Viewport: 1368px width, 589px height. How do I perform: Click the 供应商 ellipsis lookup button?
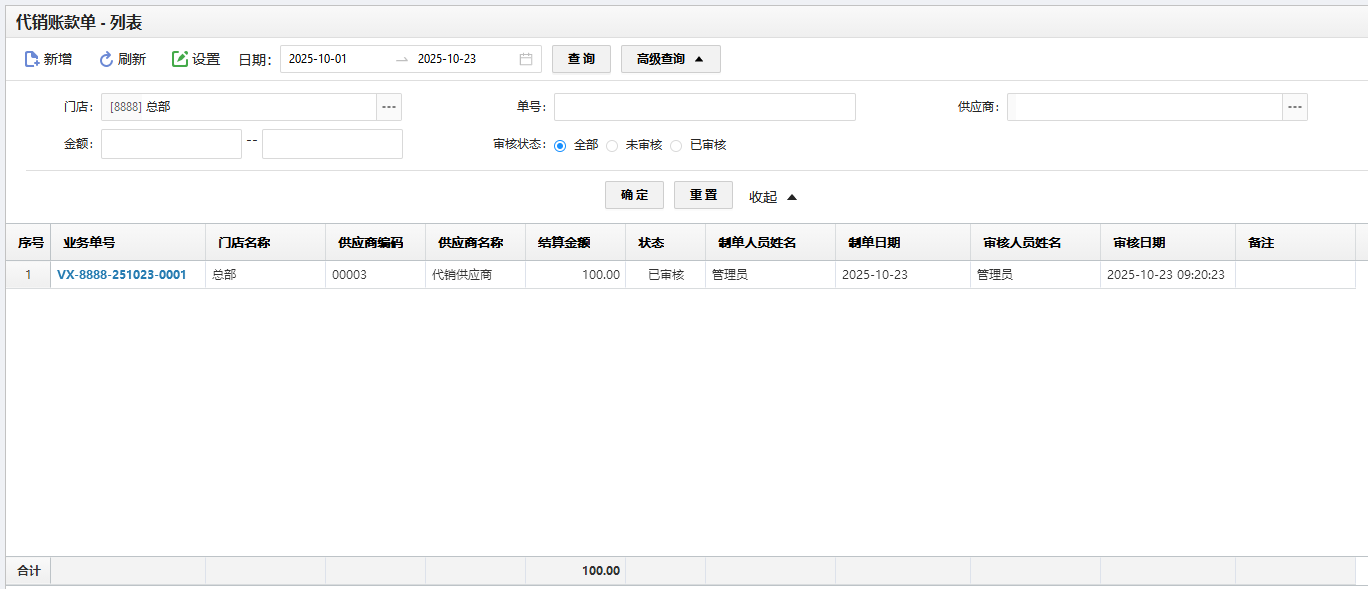(1295, 107)
